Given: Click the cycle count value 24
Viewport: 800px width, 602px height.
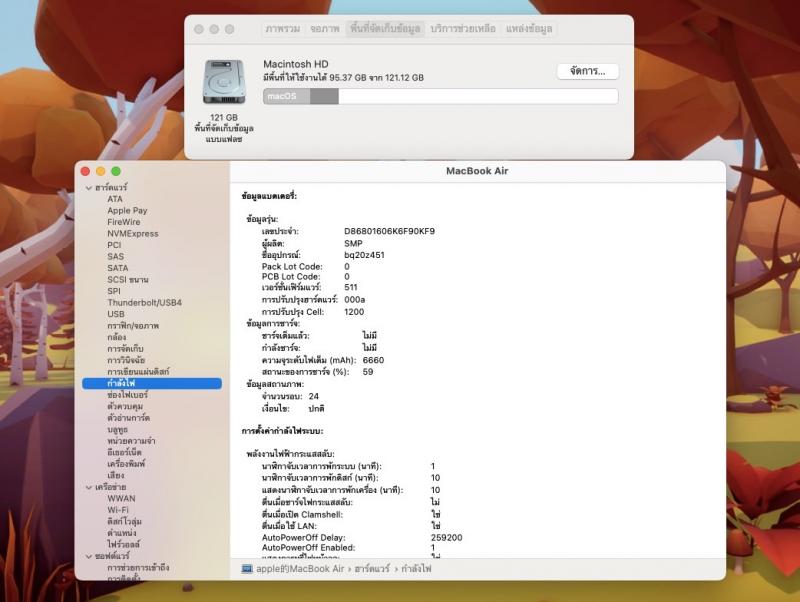Looking at the screenshot, I should [x=314, y=396].
